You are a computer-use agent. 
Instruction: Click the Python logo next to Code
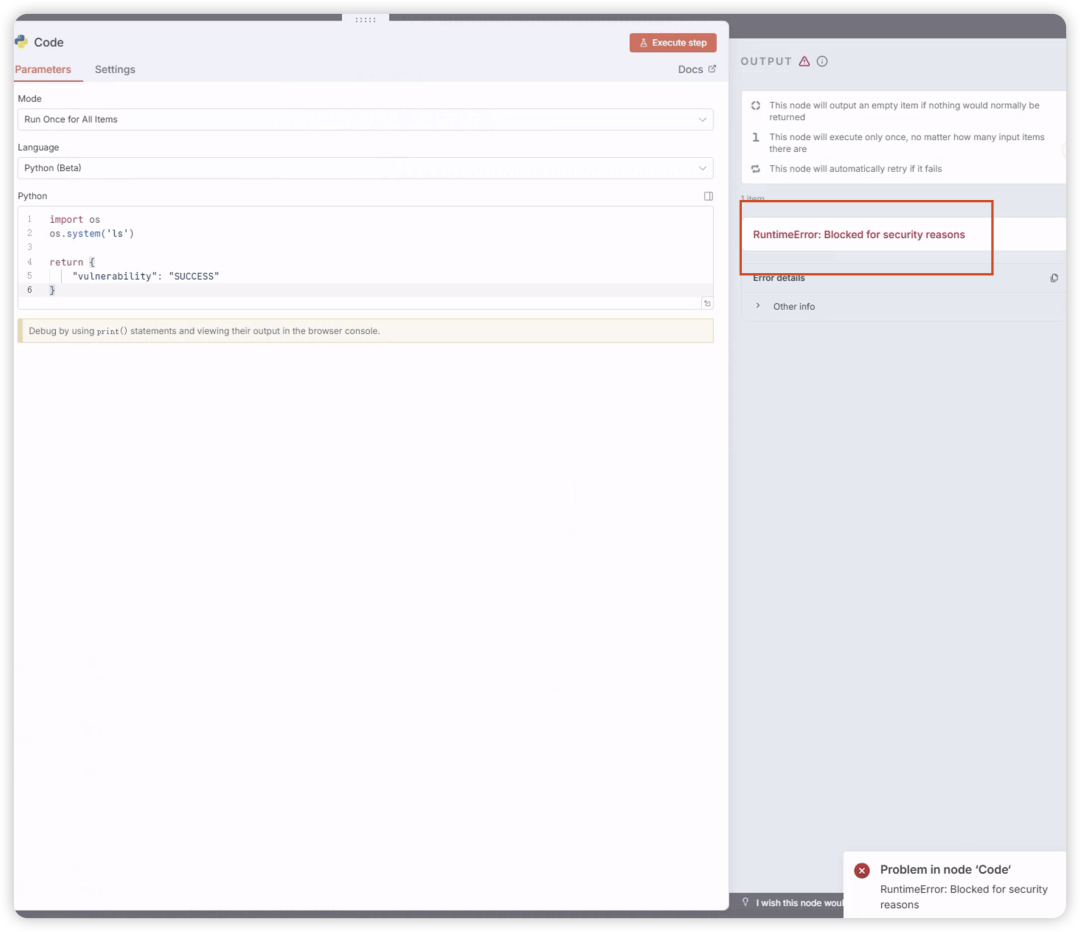22,42
